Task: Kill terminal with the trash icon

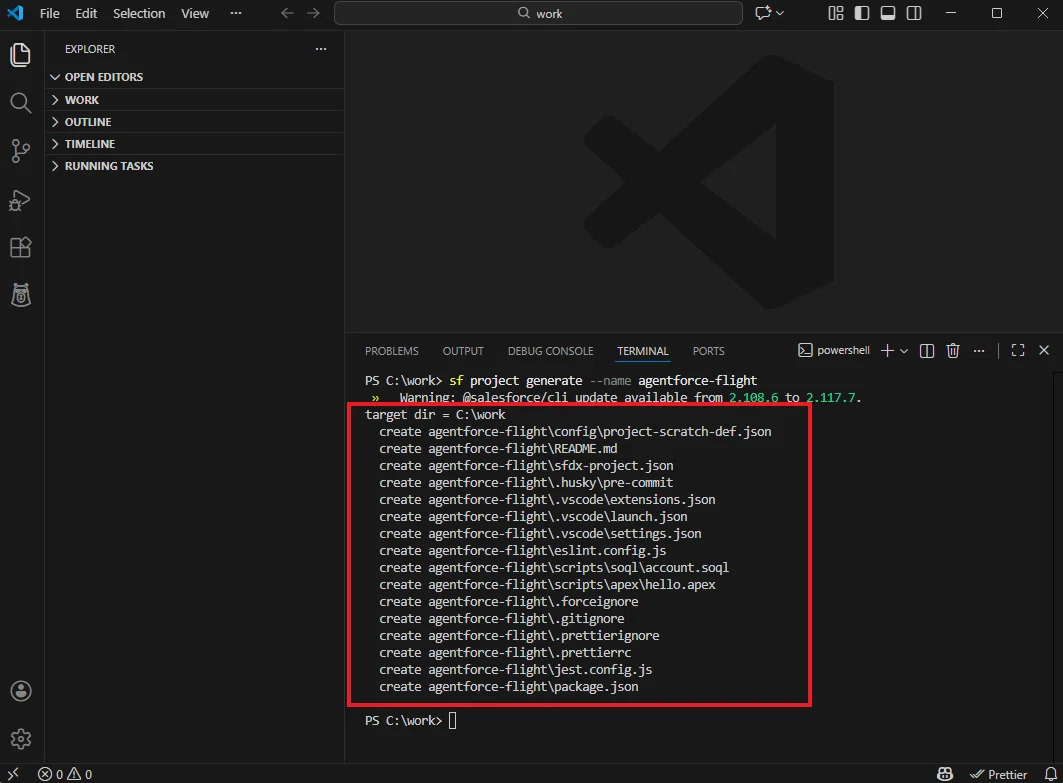Action: tap(952, 350)
